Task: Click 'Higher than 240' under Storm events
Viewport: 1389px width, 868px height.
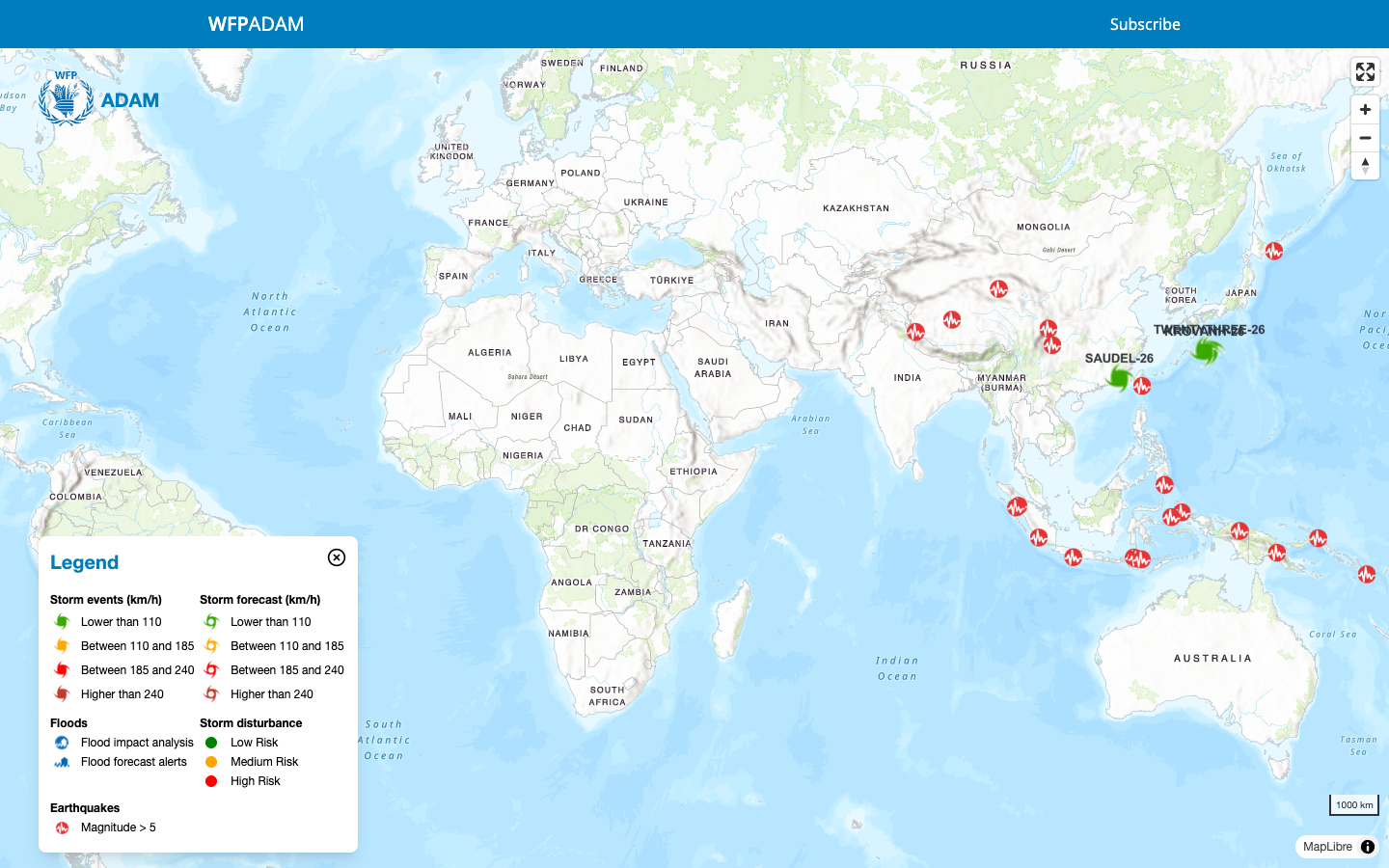Action: coord(123,694)
